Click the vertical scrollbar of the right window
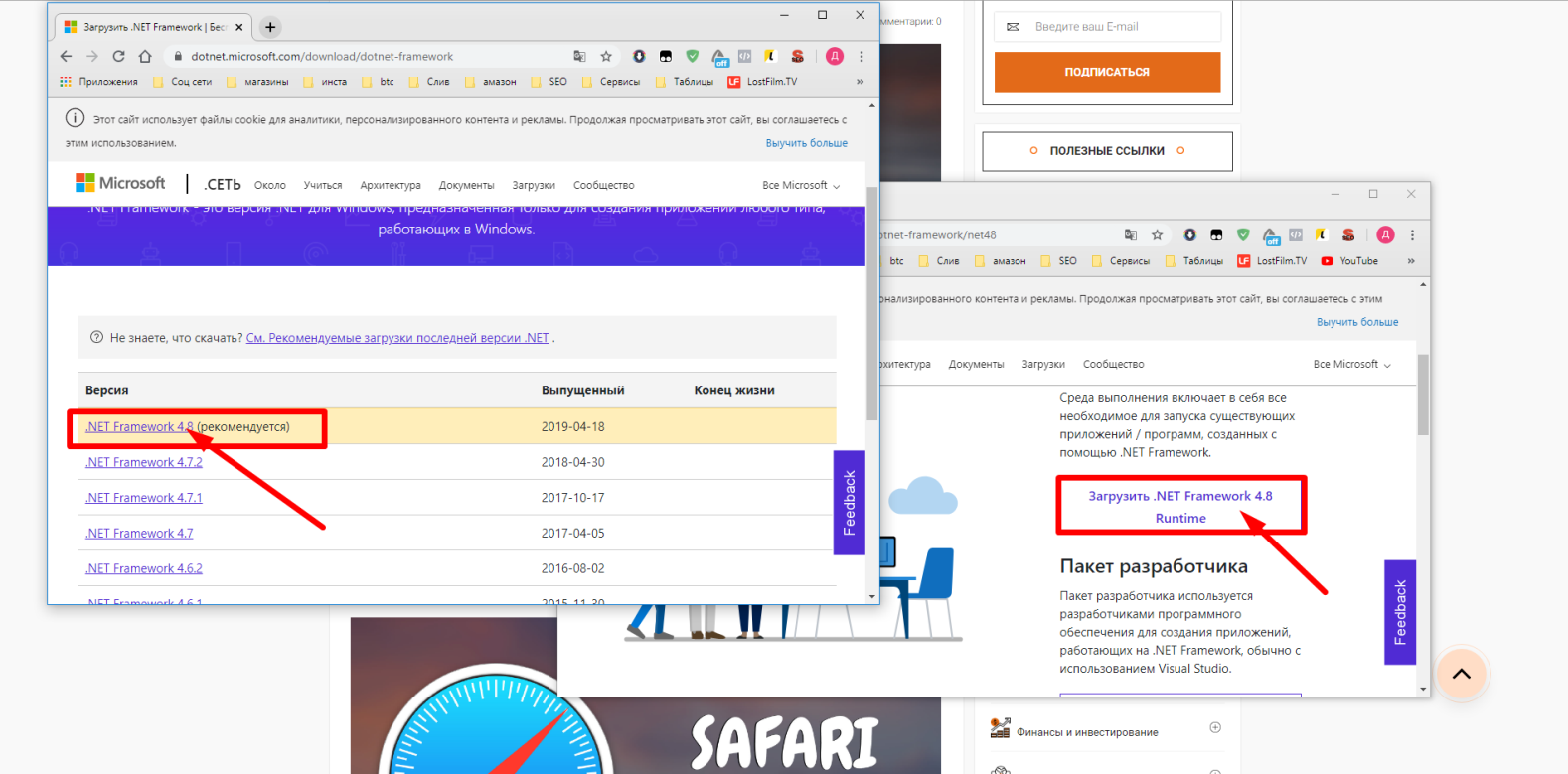The height and width of the screenshot is (774, 1568). (1423, 394)
